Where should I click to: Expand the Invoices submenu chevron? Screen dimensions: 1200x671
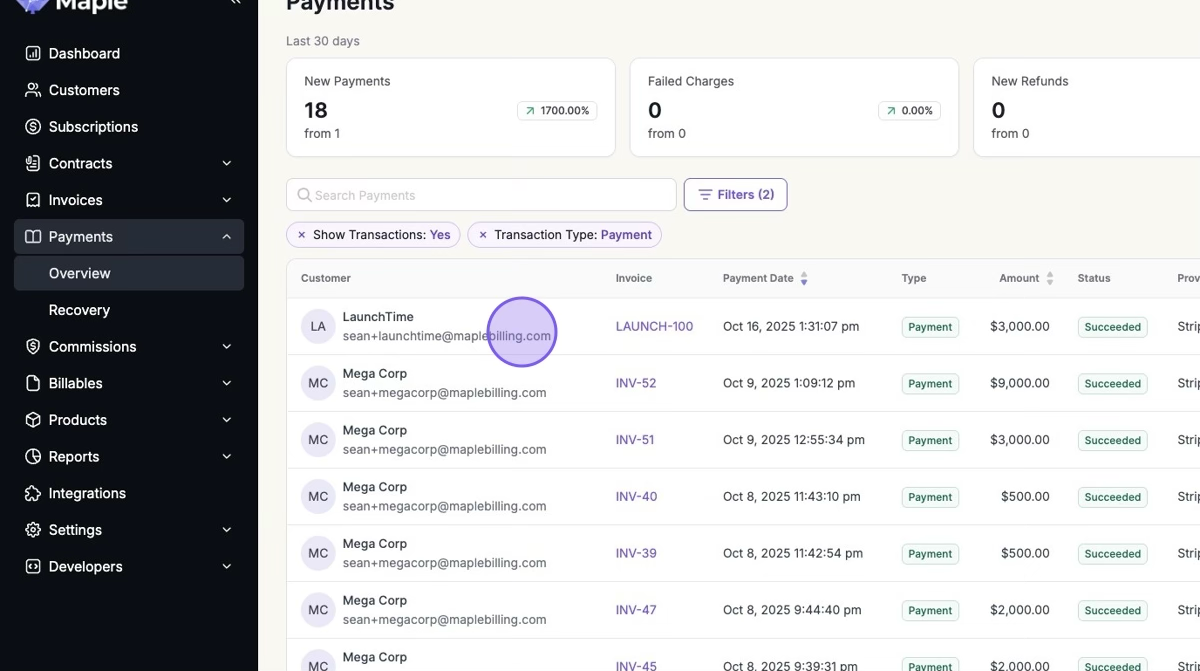(226, 200)
